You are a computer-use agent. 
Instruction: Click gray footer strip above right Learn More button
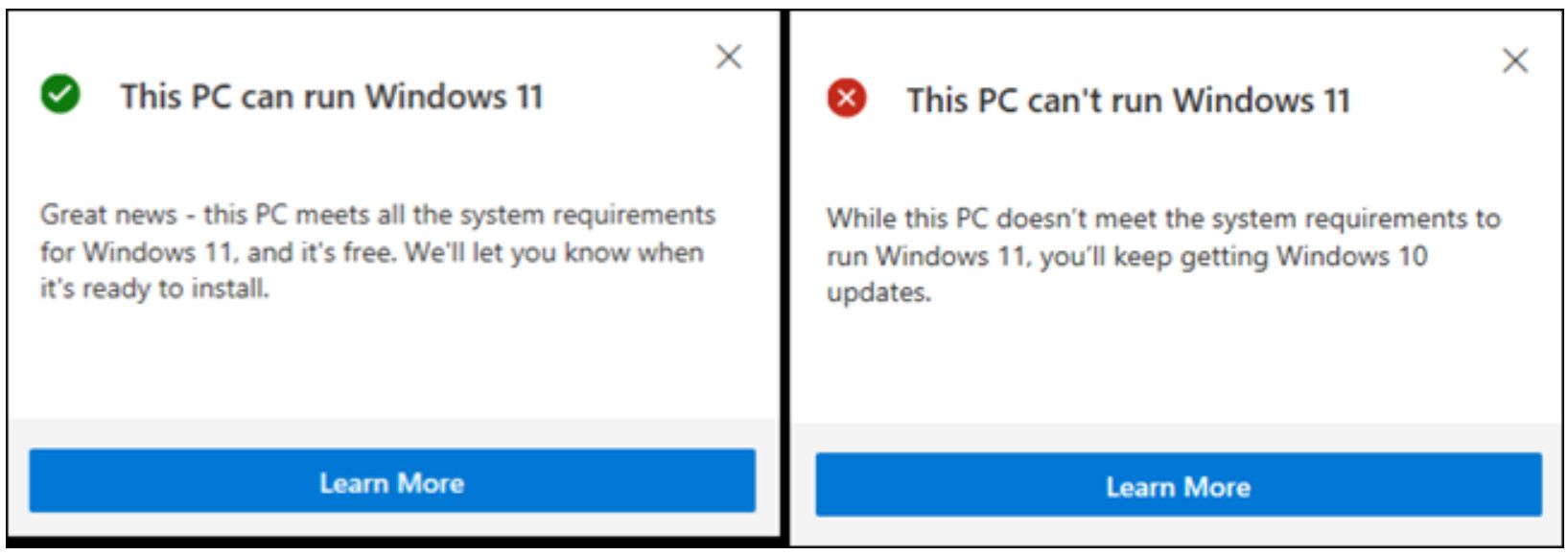click(1178, 438)
